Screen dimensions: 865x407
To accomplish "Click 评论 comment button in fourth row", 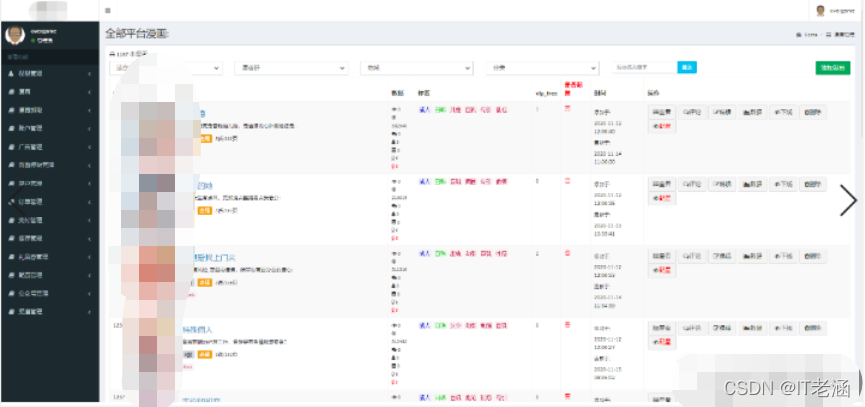I will click(691, 328).
